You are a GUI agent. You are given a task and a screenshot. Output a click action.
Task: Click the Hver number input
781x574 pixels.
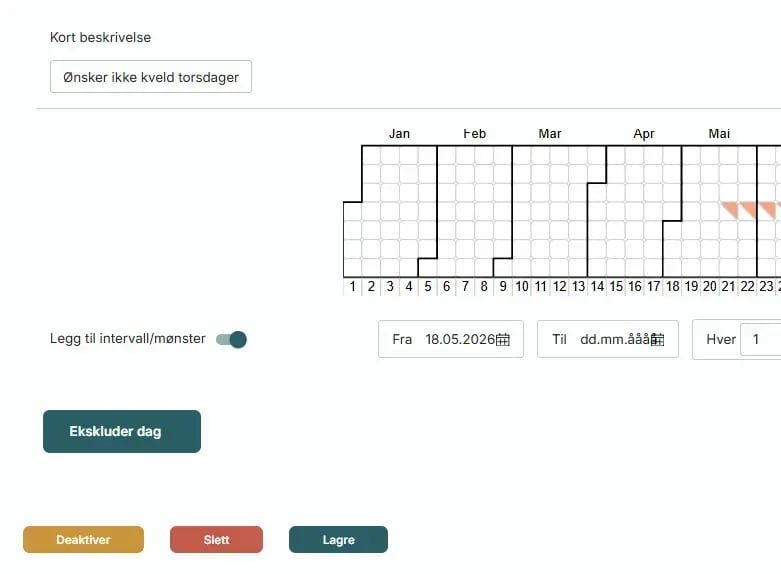pos(761,339)
